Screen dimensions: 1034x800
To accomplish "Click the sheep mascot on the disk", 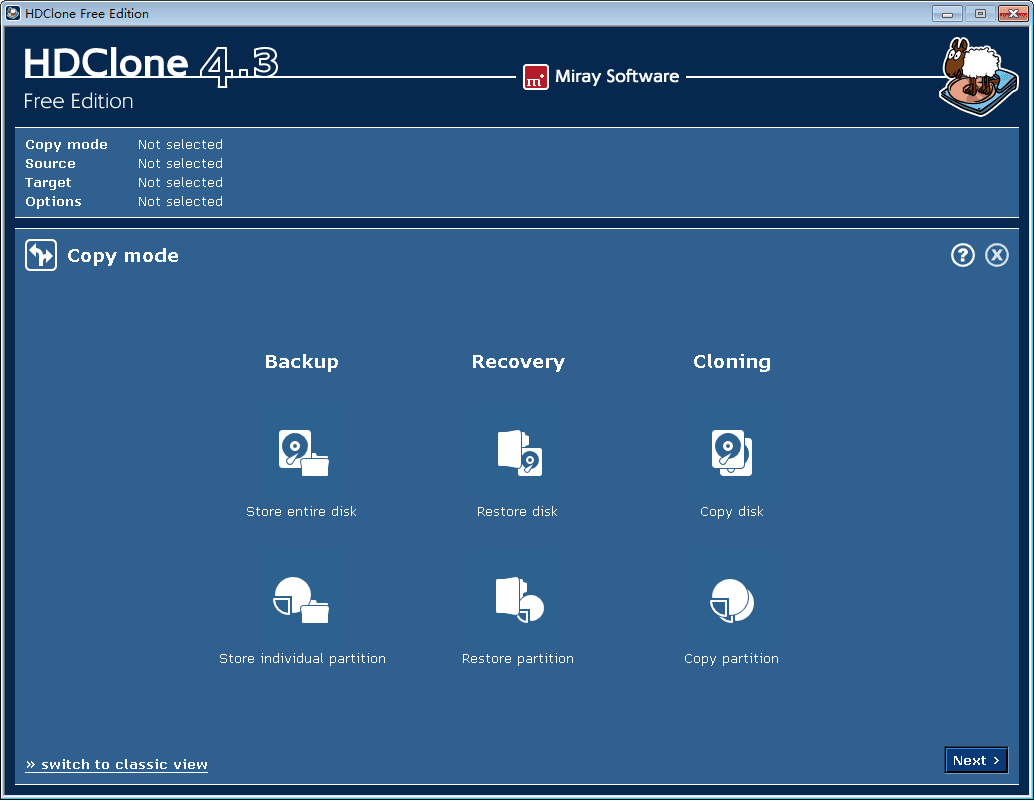I will (979, 77).
